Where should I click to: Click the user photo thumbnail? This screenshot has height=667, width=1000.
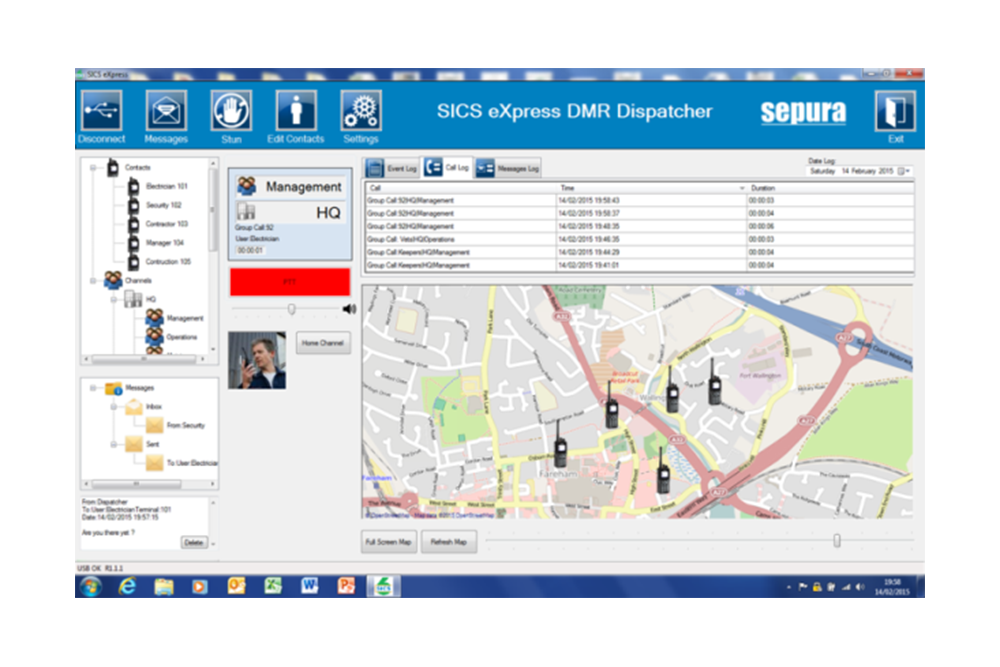pyautogui.click(x=257, y=360)
